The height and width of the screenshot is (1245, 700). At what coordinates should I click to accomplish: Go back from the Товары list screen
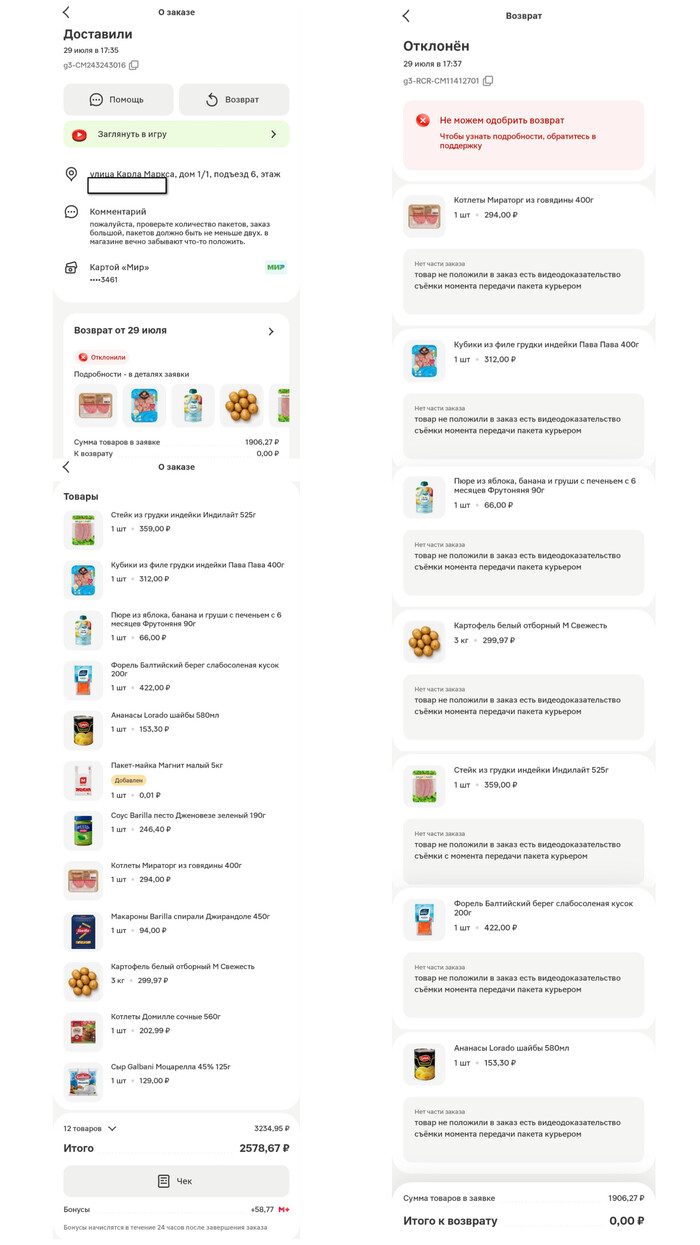point(66,467)
